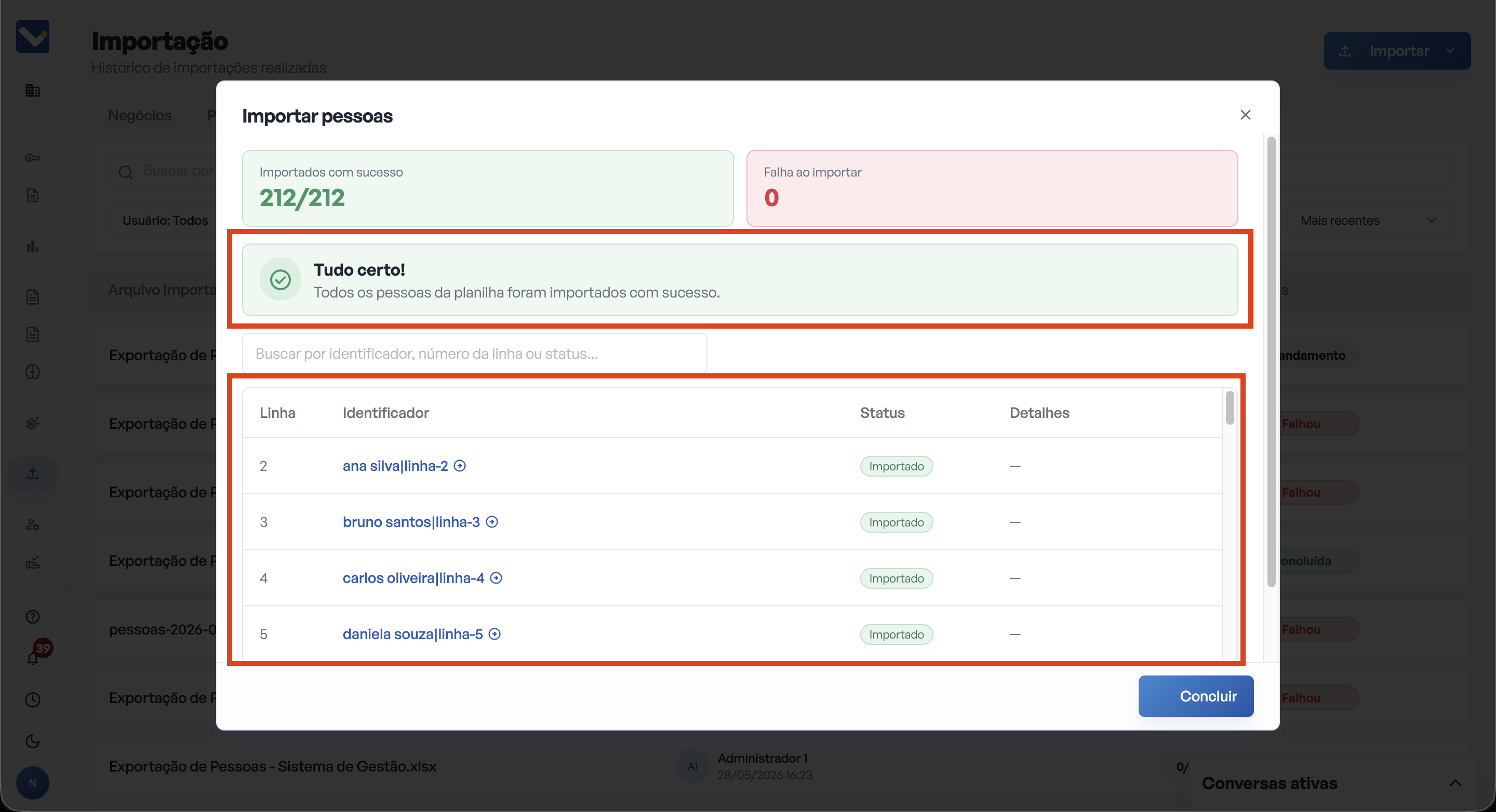Click the Detalhes column header
Image resolution: width=1496 pixels, height=812 pixels.
tap(1039, 413)
